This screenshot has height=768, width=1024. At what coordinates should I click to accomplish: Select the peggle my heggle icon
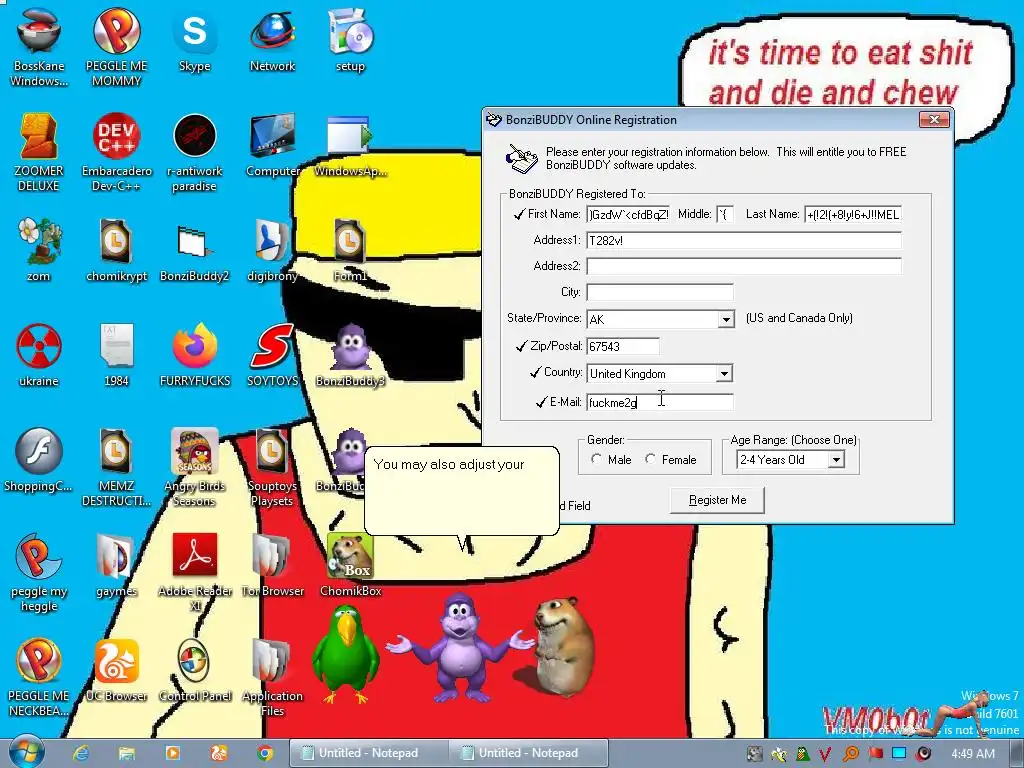pos(39,572)
